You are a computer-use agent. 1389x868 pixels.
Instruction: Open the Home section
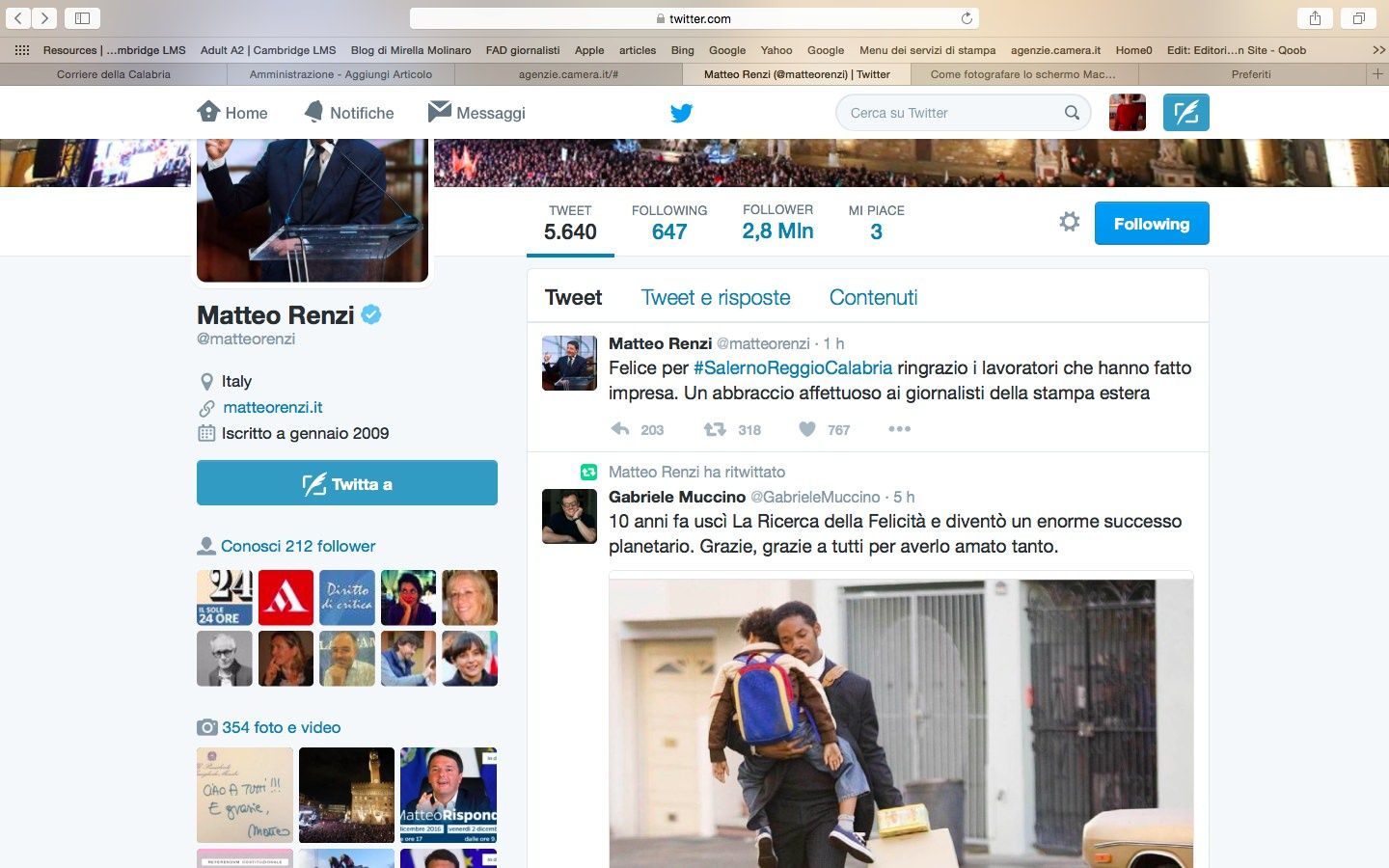coord(231,112)
